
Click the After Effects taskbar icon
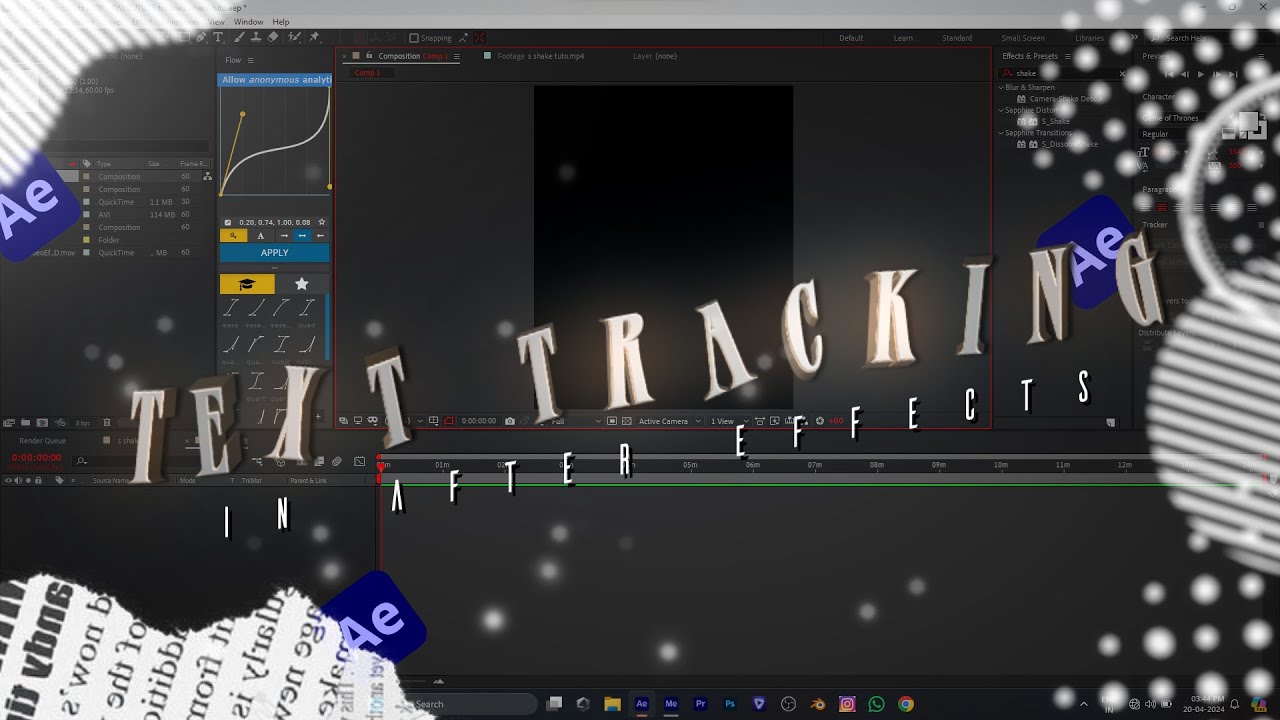[642, 704]
